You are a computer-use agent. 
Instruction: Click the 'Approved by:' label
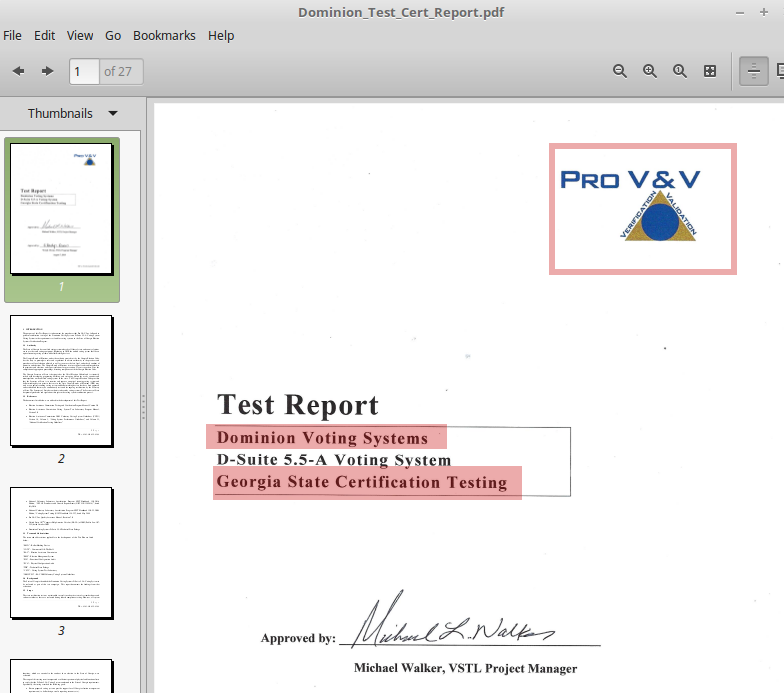(298, 638)
